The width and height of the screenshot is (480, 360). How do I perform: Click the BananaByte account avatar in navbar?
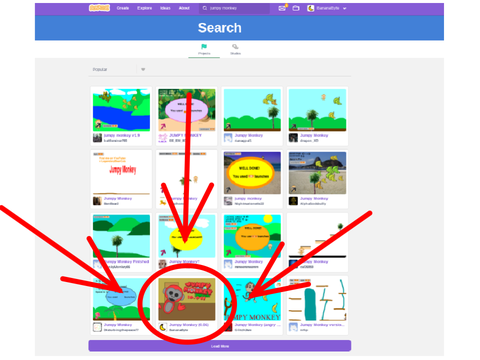pyautogui.click(x=310, y=8)
